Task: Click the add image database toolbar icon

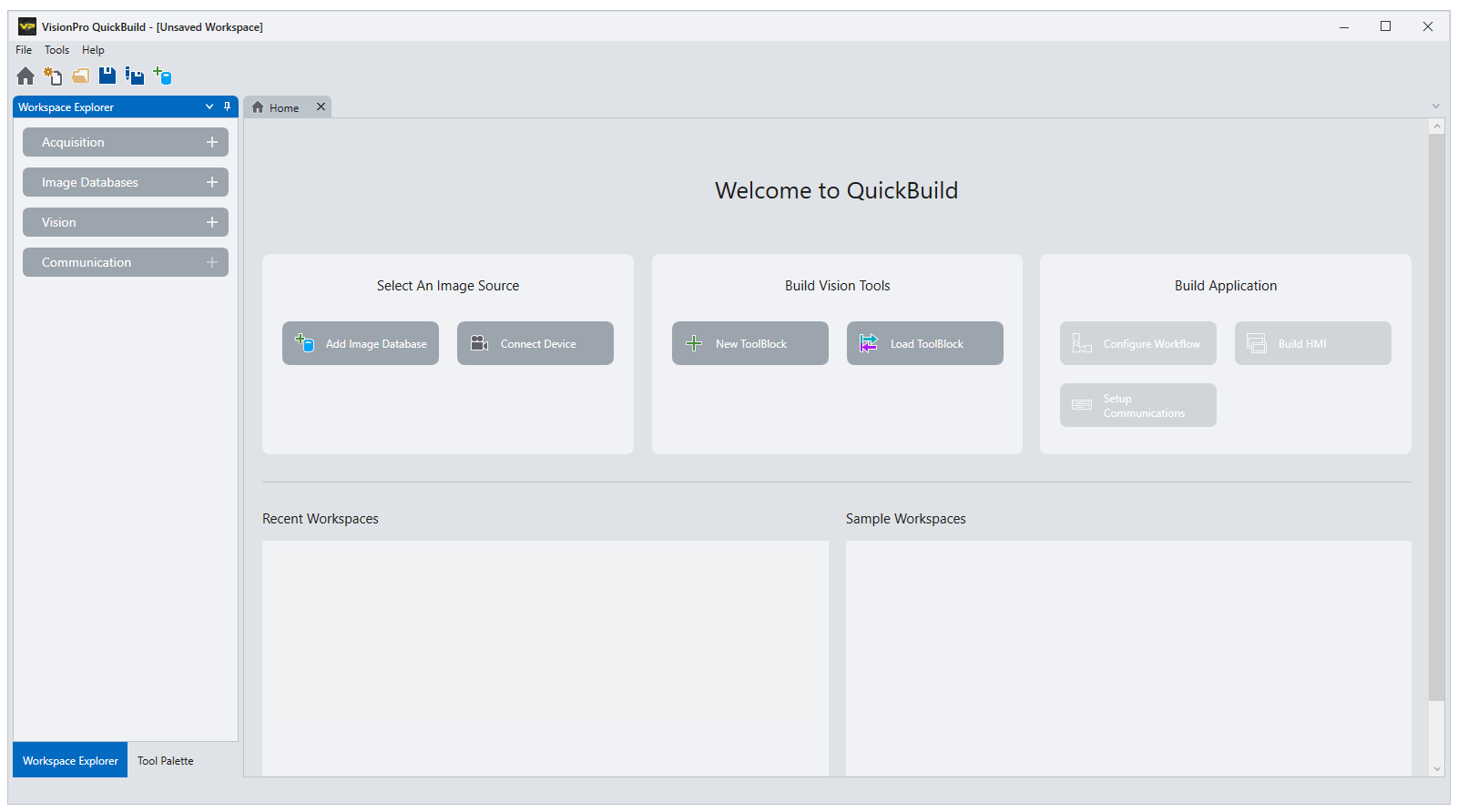Action: click(162, 76)
